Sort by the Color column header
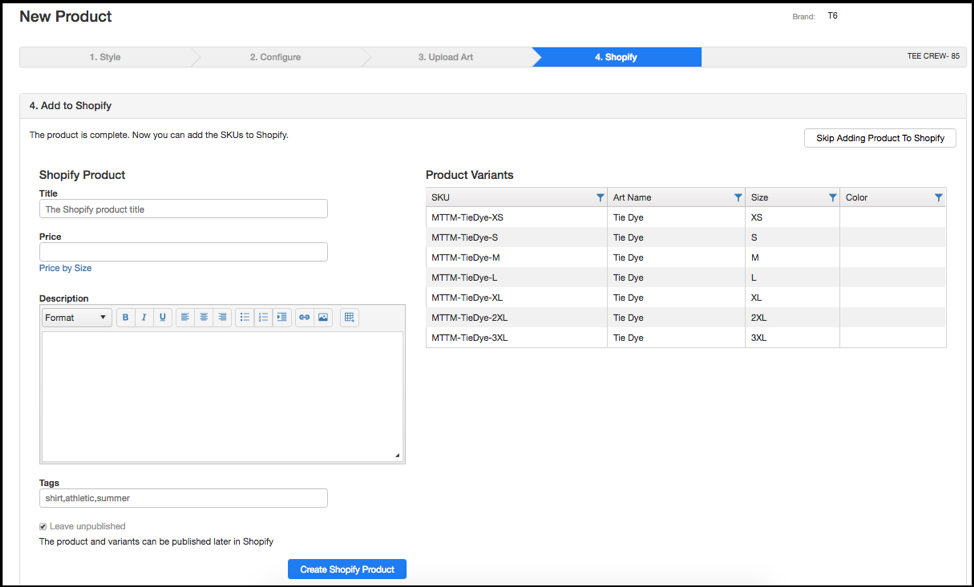 (x=857, y=198)
